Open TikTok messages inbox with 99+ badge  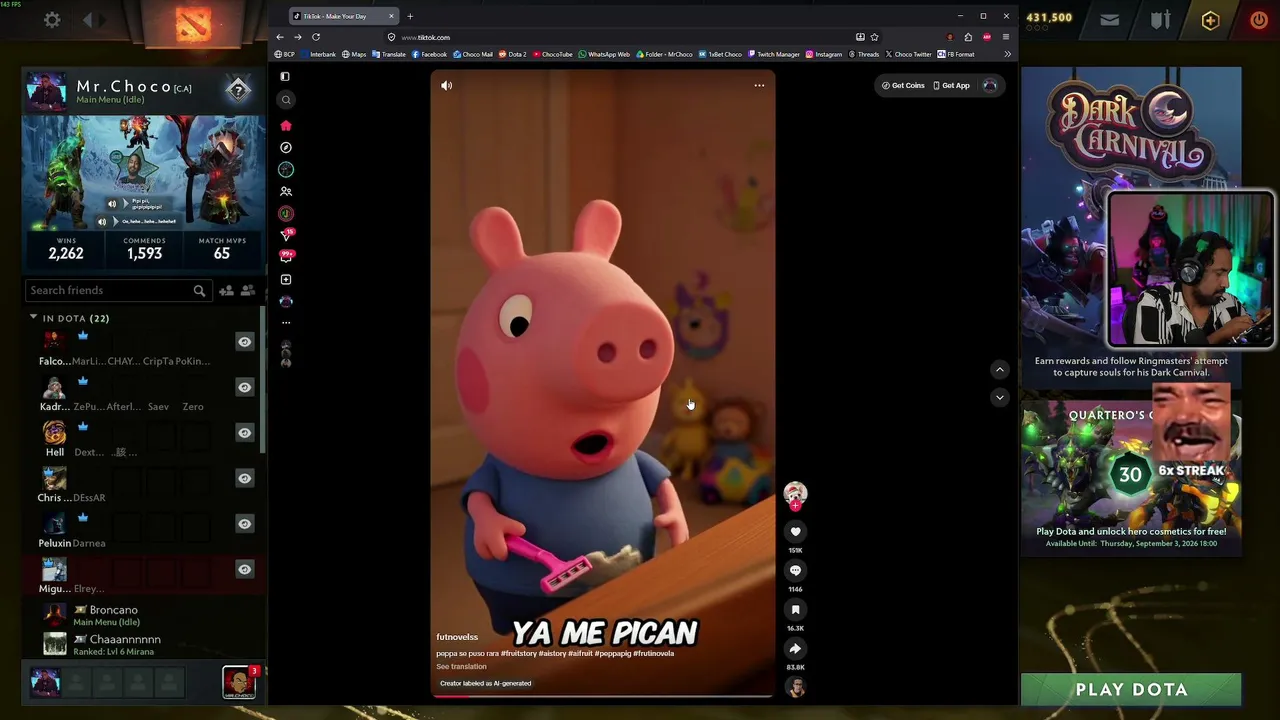[286, 257]
